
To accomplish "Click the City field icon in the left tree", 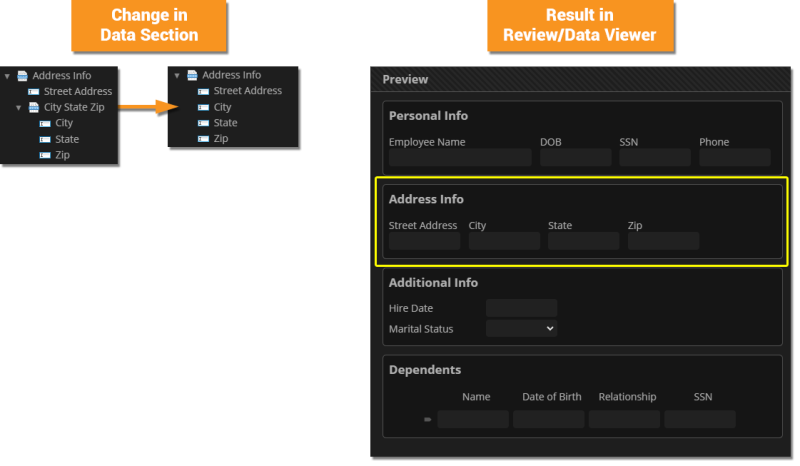I will [45, 124].
